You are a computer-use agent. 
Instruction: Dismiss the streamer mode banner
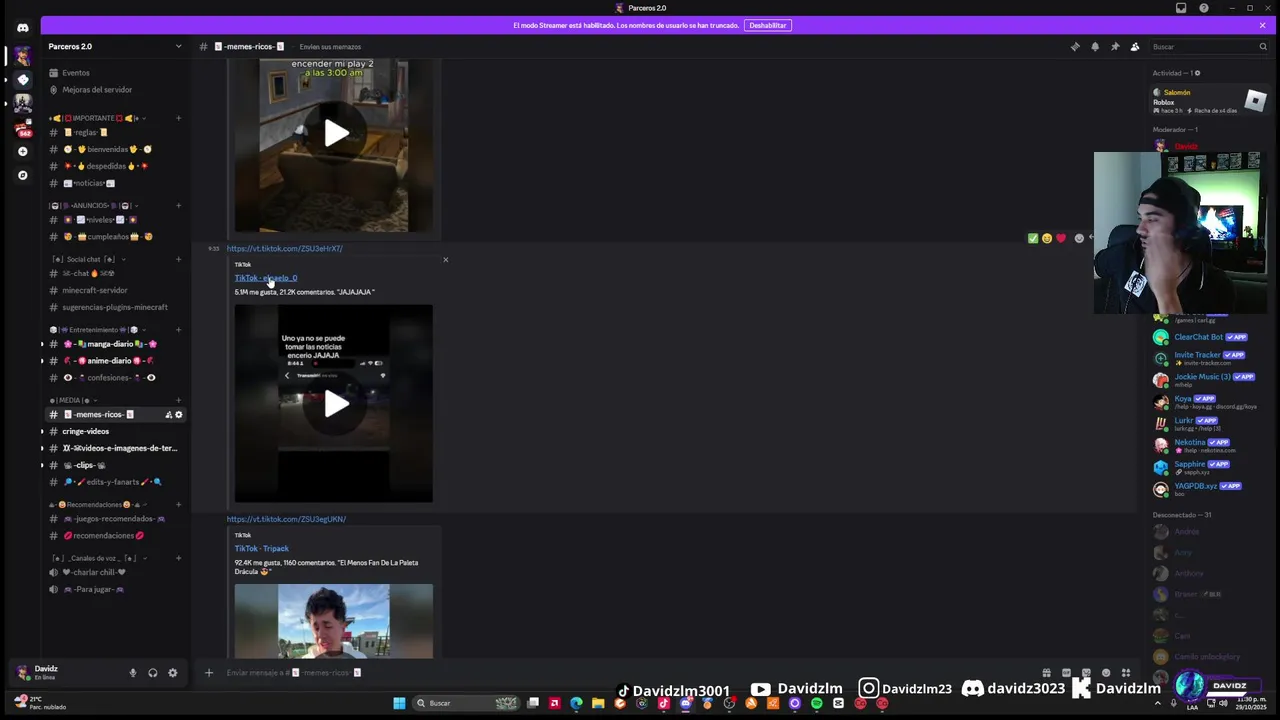(x=1262, y=25)
